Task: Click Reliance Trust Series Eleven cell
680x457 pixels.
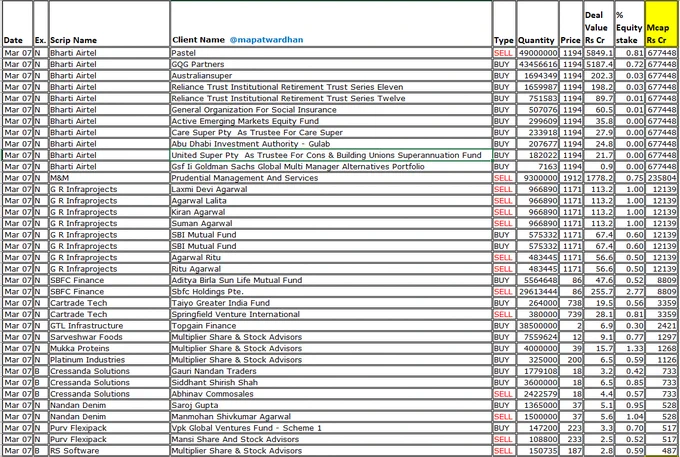Action: coord(331,87)
